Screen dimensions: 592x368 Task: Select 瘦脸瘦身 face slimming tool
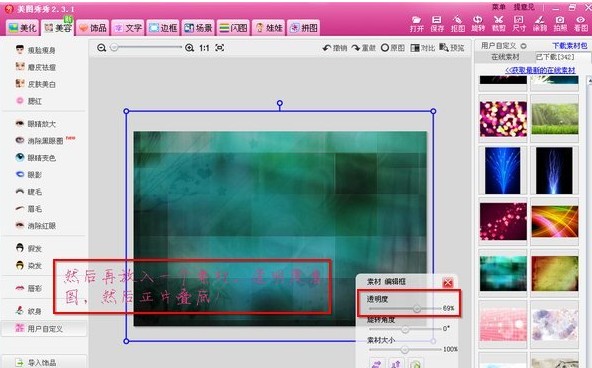(35, 50)
